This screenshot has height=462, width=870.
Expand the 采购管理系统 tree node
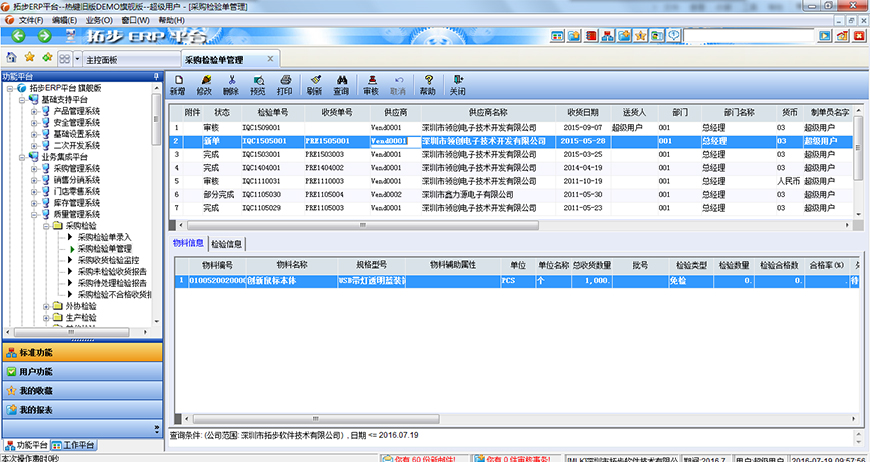[34, 168]
